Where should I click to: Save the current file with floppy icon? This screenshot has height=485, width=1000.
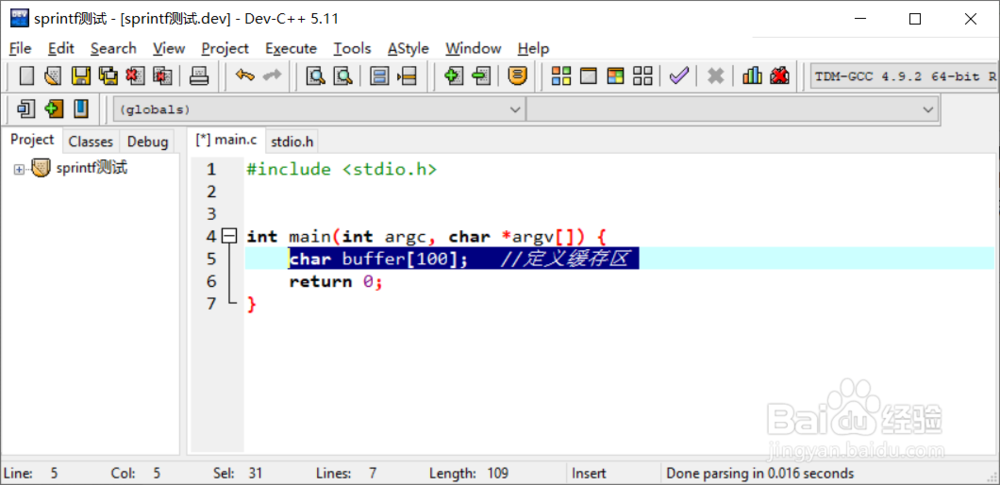80,77
